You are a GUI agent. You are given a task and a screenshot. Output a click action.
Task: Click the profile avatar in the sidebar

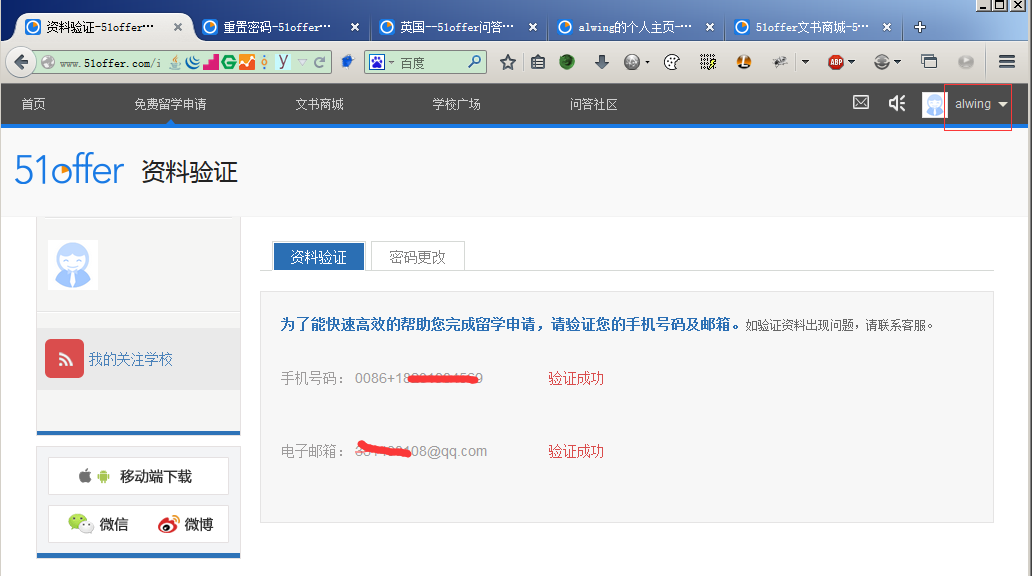pyautogui.click(x=73, y=265)
